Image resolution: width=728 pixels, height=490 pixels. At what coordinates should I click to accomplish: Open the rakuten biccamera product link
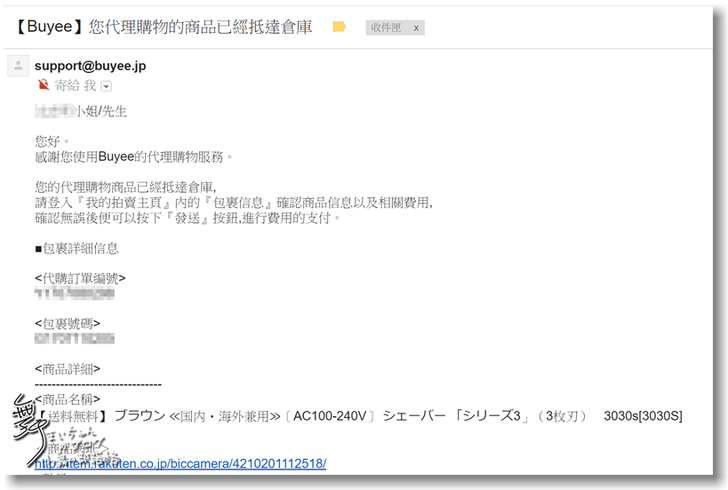tap(180, 464)
